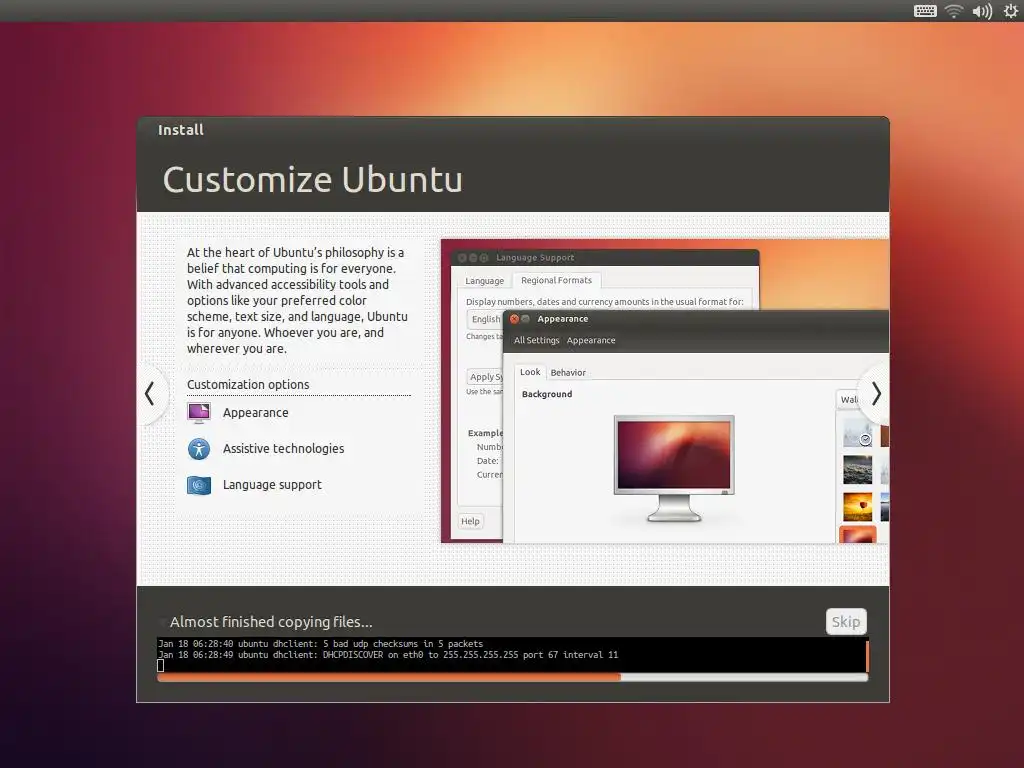Click the terminal log scrollbar

click(x=867, y=655)
